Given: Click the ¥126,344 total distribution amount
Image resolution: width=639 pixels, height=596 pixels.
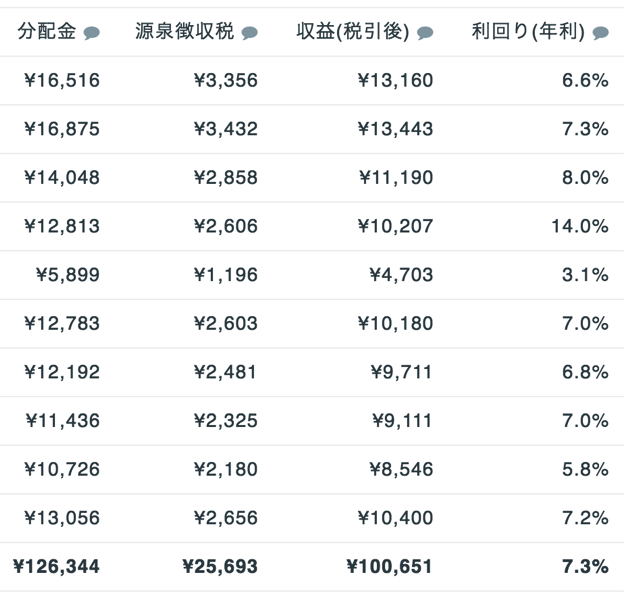Looking at the screenshot, I should 56,567.
